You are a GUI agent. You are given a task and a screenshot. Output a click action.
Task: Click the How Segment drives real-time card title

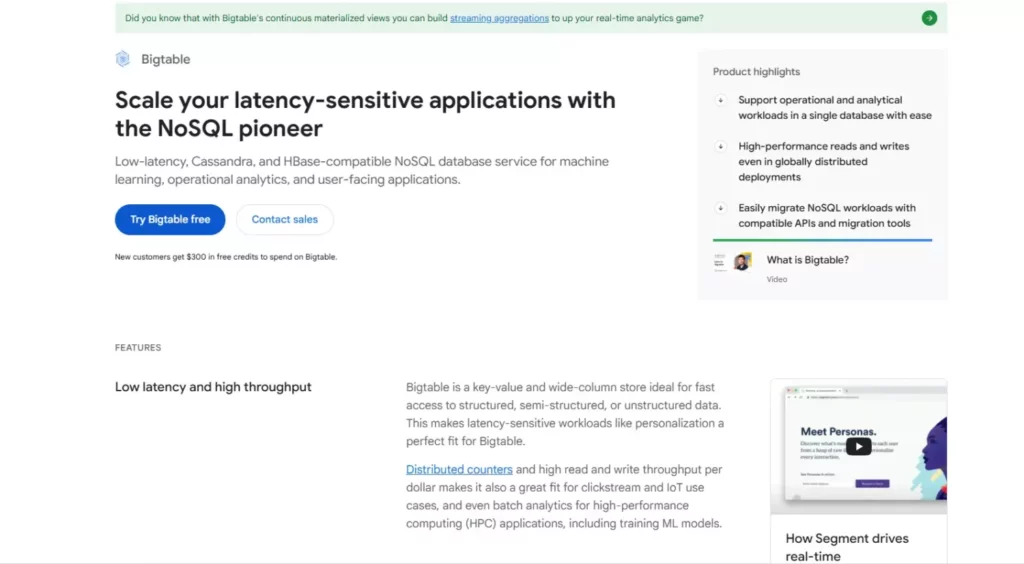pos(846,546)
